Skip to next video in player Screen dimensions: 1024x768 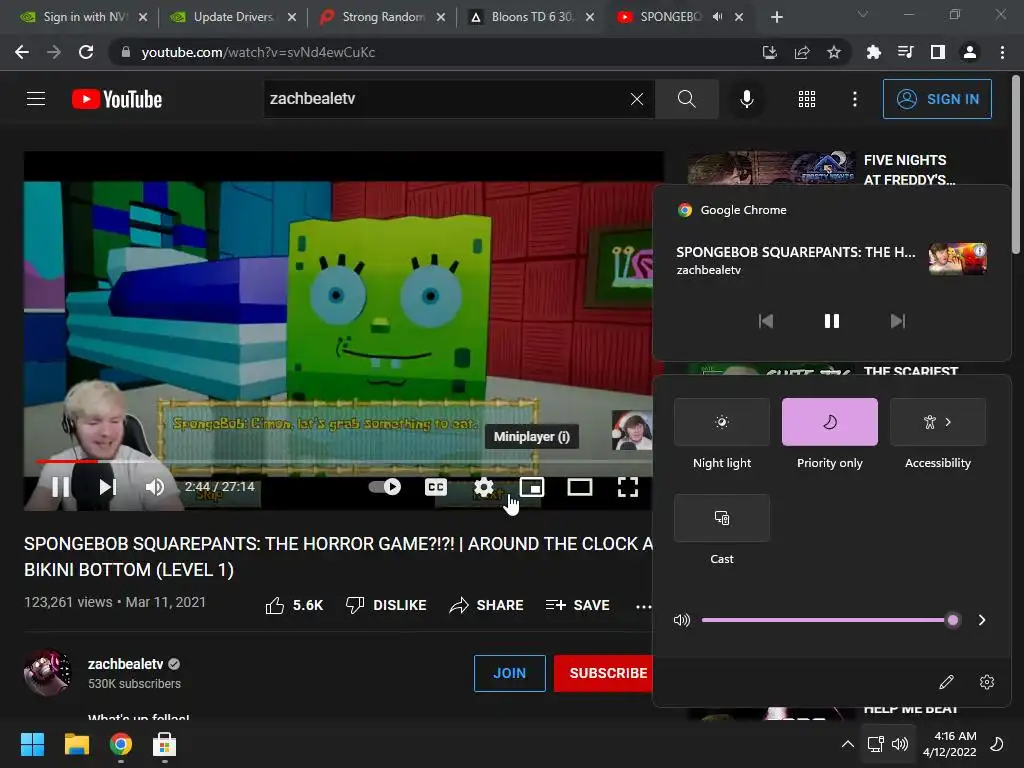point(108,487)
